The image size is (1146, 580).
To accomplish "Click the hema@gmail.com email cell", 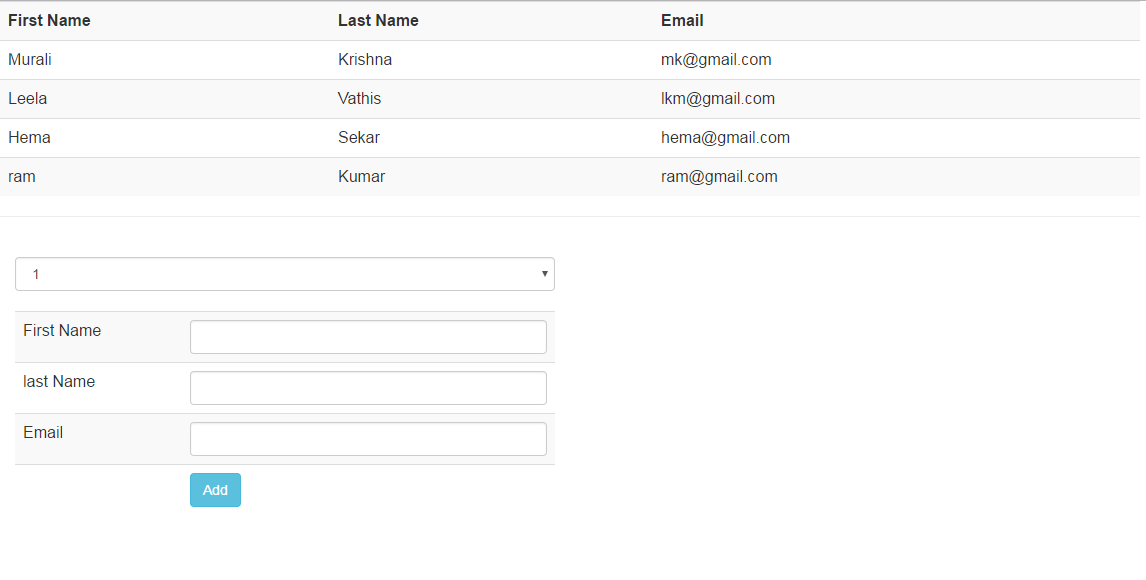I will 725,138.
